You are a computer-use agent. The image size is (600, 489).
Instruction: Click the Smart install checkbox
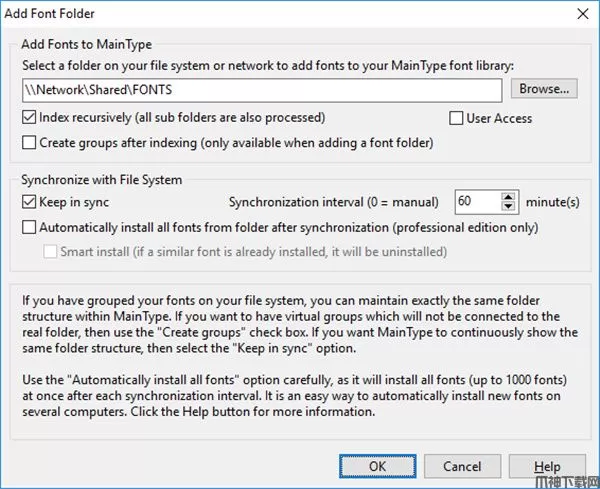pyautogui.click(x=50, y=252)
